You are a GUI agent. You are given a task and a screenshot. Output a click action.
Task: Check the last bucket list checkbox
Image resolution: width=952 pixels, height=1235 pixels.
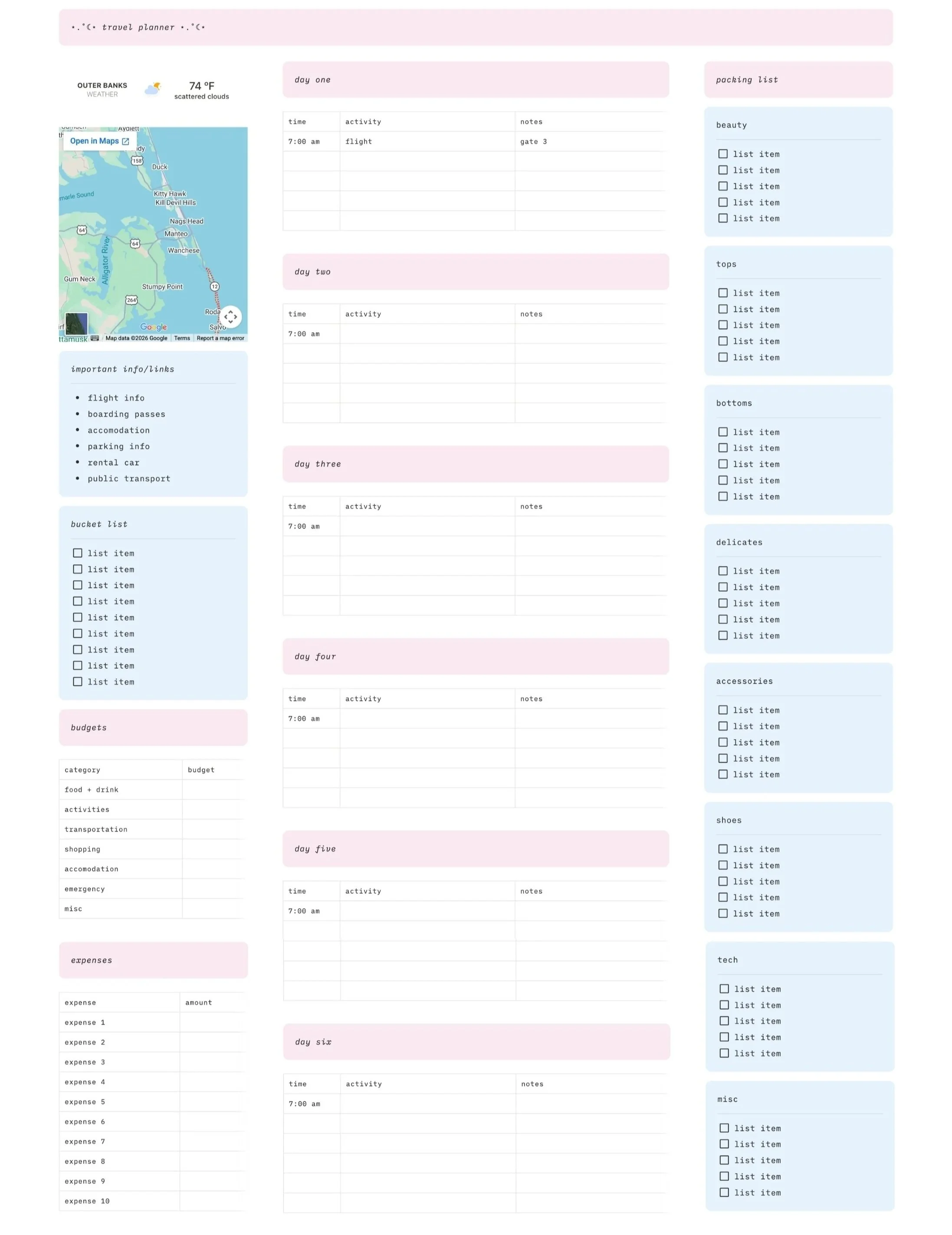point(77,682)
